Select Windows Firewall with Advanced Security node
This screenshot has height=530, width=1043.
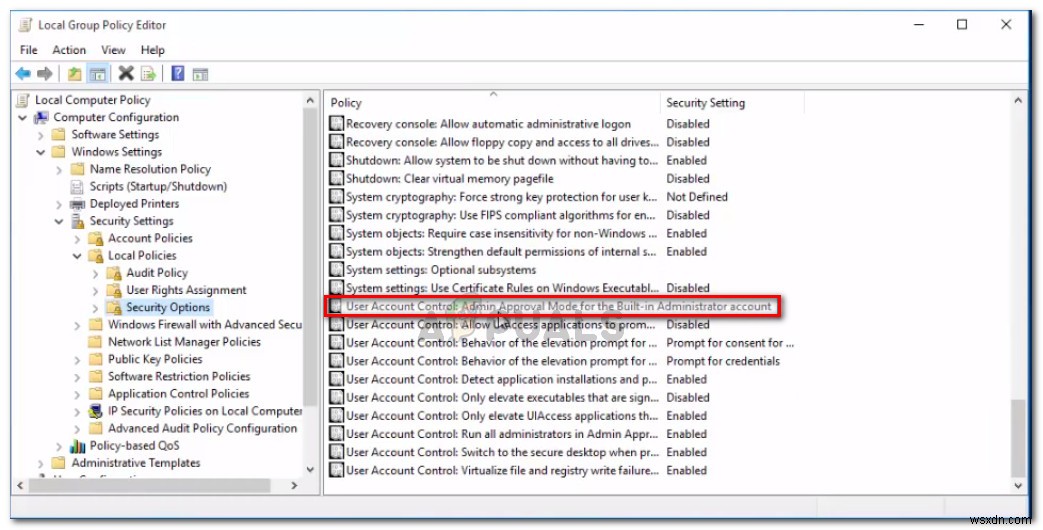click(x=205, y=325)
